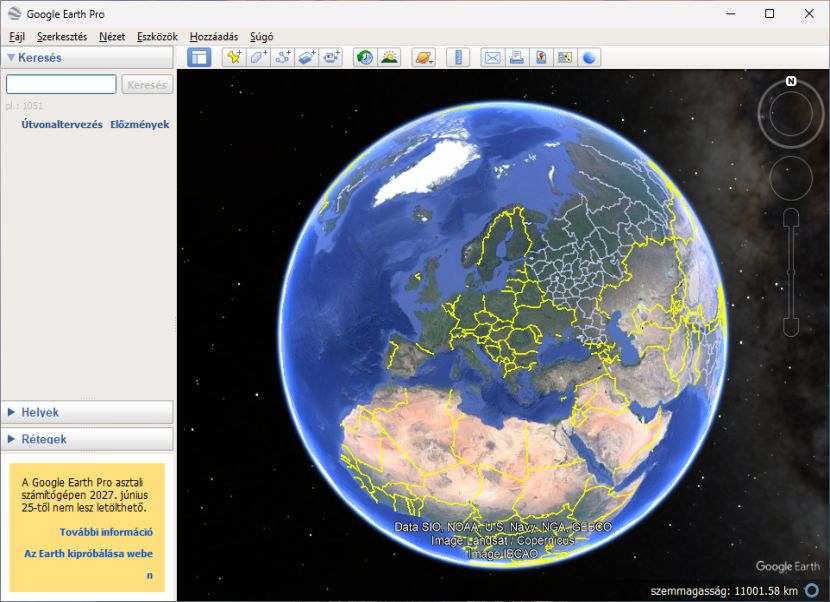This screenshot has height=602, width=830.
Task: Click the szemmagasság altitude readout
Action: [x=724, y=590]
